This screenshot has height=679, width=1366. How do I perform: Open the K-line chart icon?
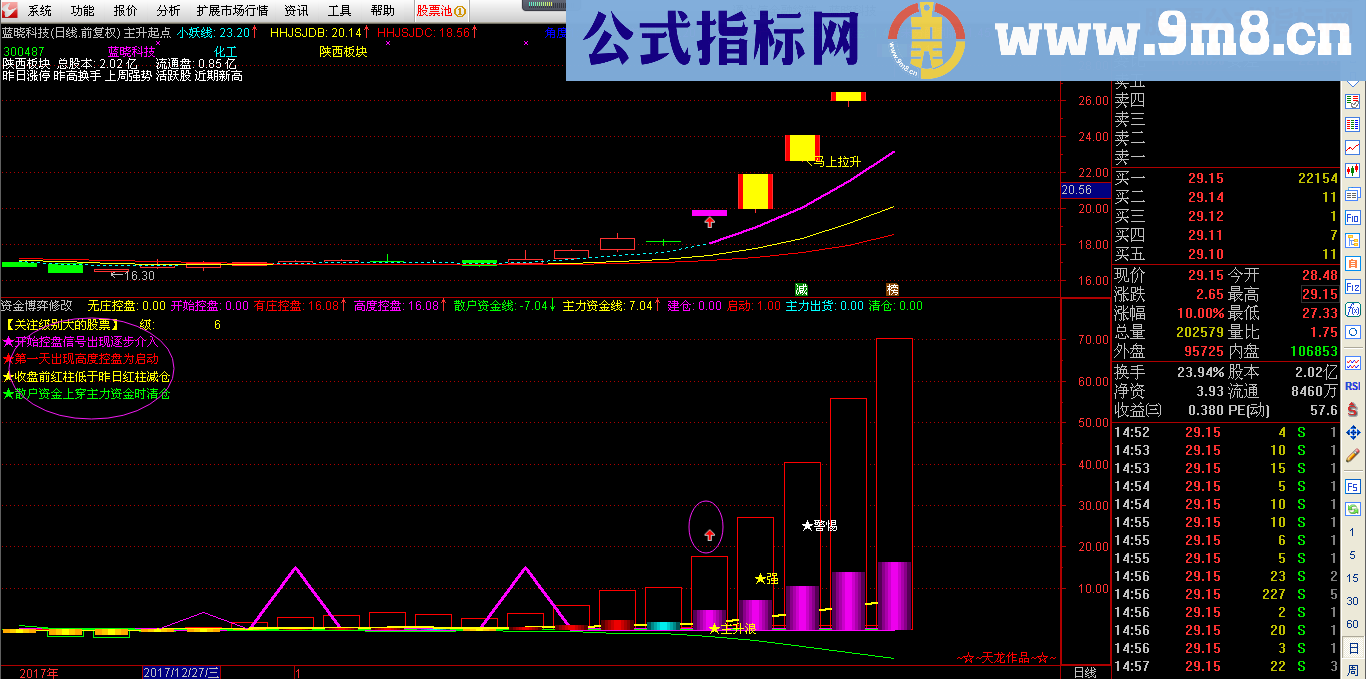point(1357,170)
